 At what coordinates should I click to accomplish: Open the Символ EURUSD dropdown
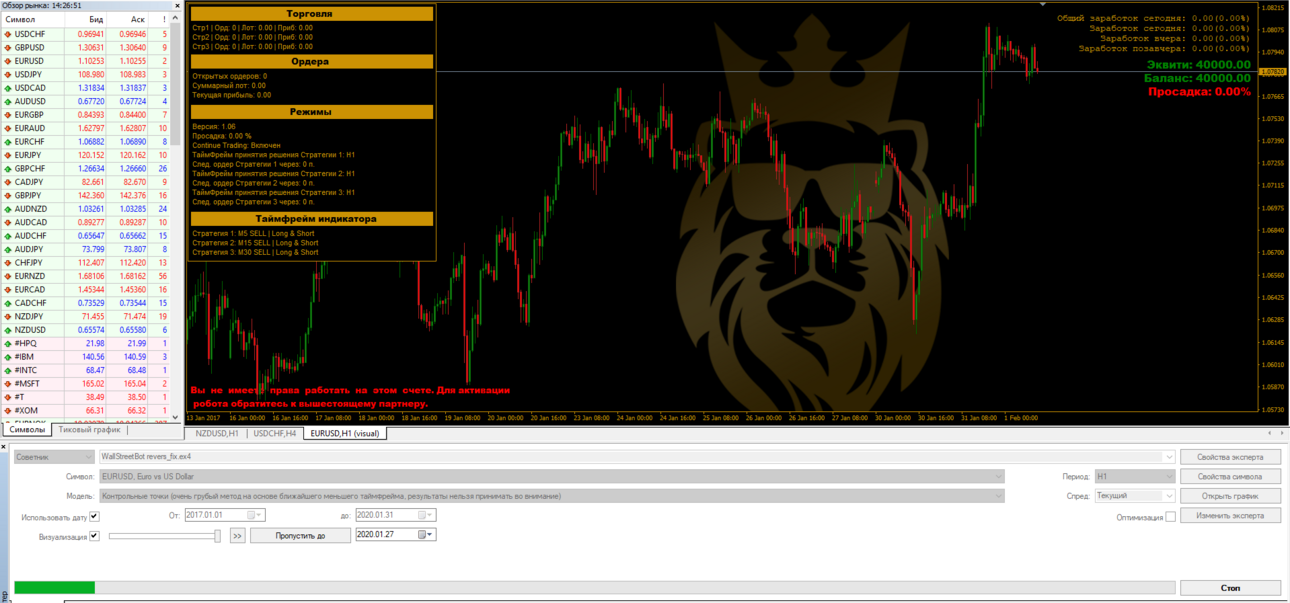(997, 476)
